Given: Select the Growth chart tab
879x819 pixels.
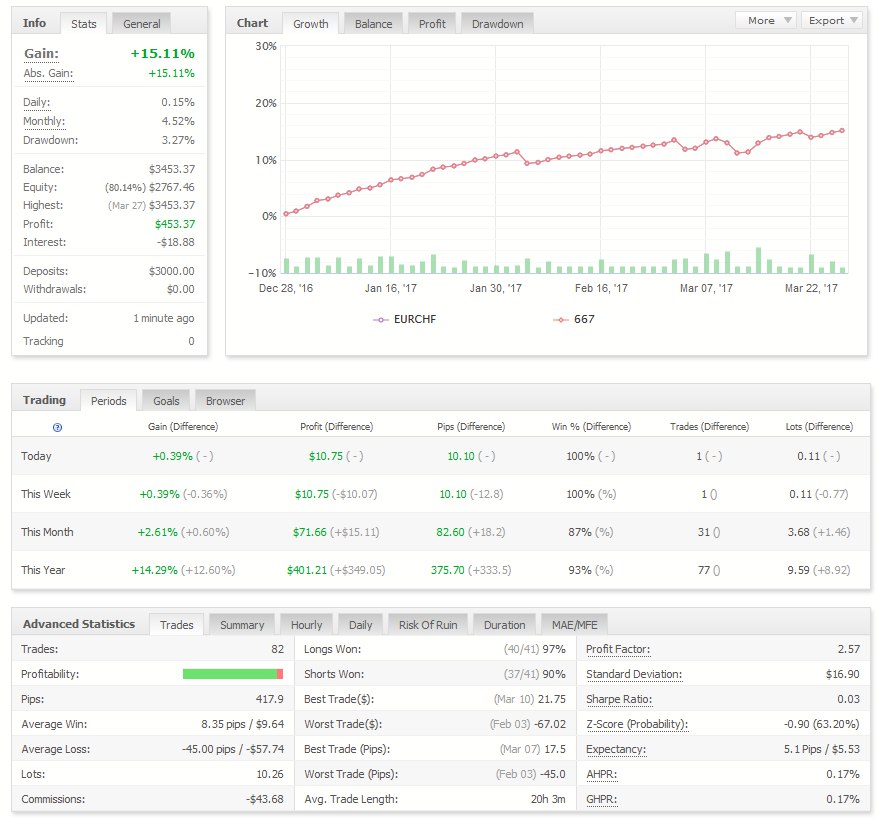Looking at the screenshot, I should (311, 24).
